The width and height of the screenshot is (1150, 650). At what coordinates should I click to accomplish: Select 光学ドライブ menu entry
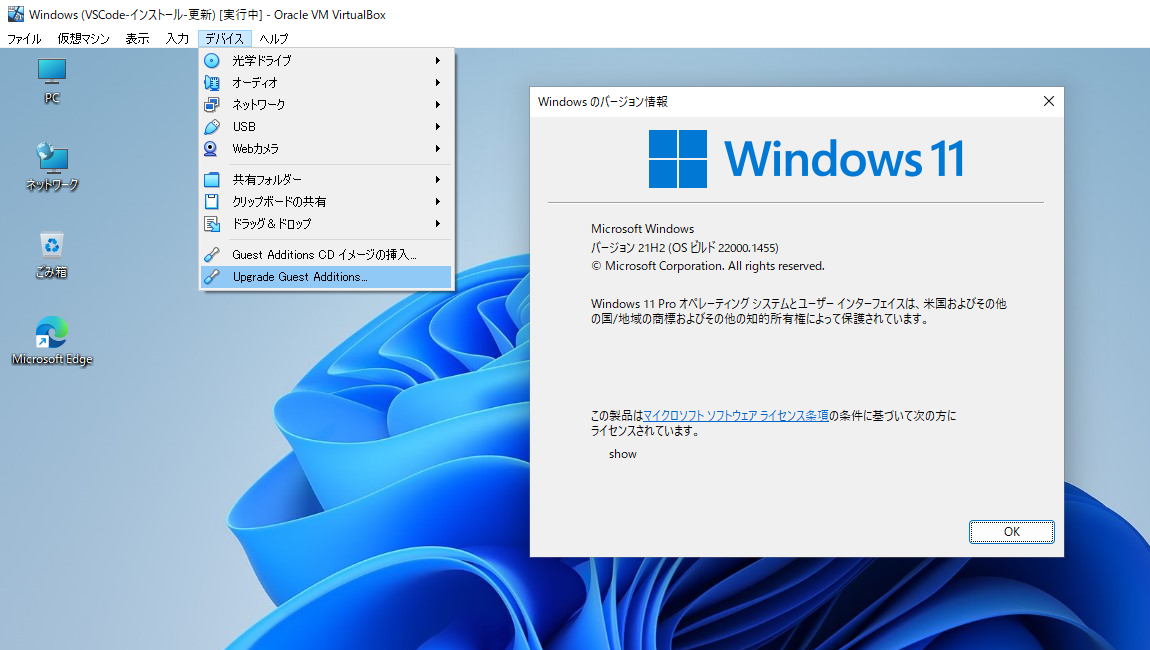(326, 61)
